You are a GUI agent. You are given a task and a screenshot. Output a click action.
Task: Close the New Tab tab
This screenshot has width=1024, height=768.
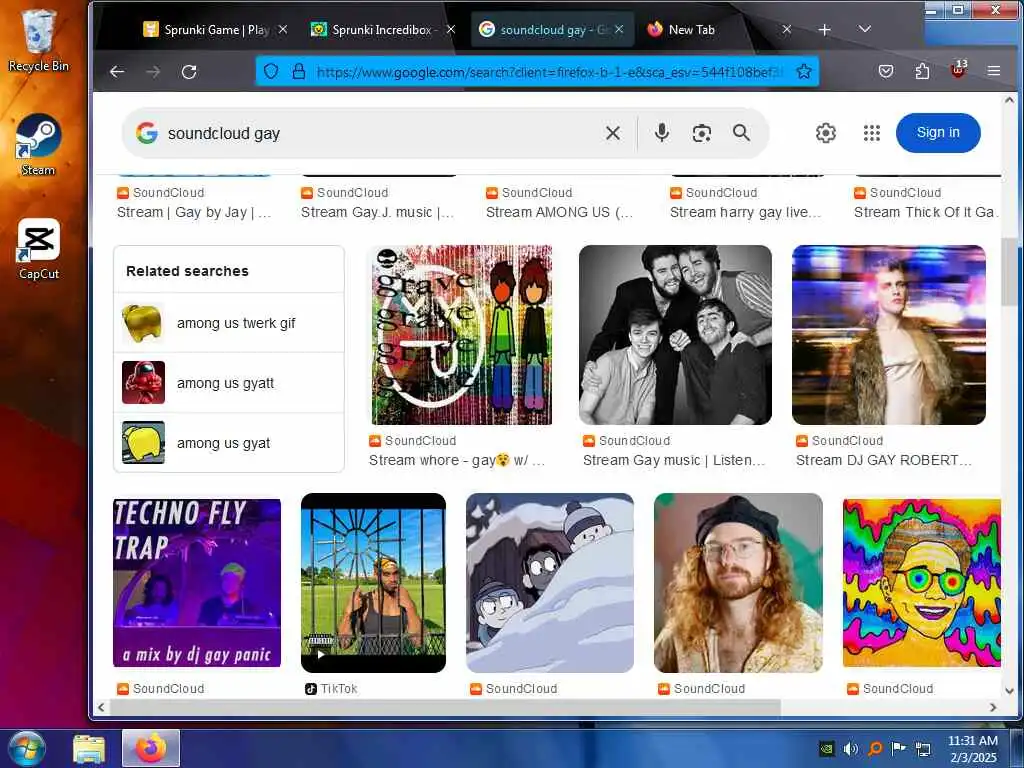click(x=787, y=29)
